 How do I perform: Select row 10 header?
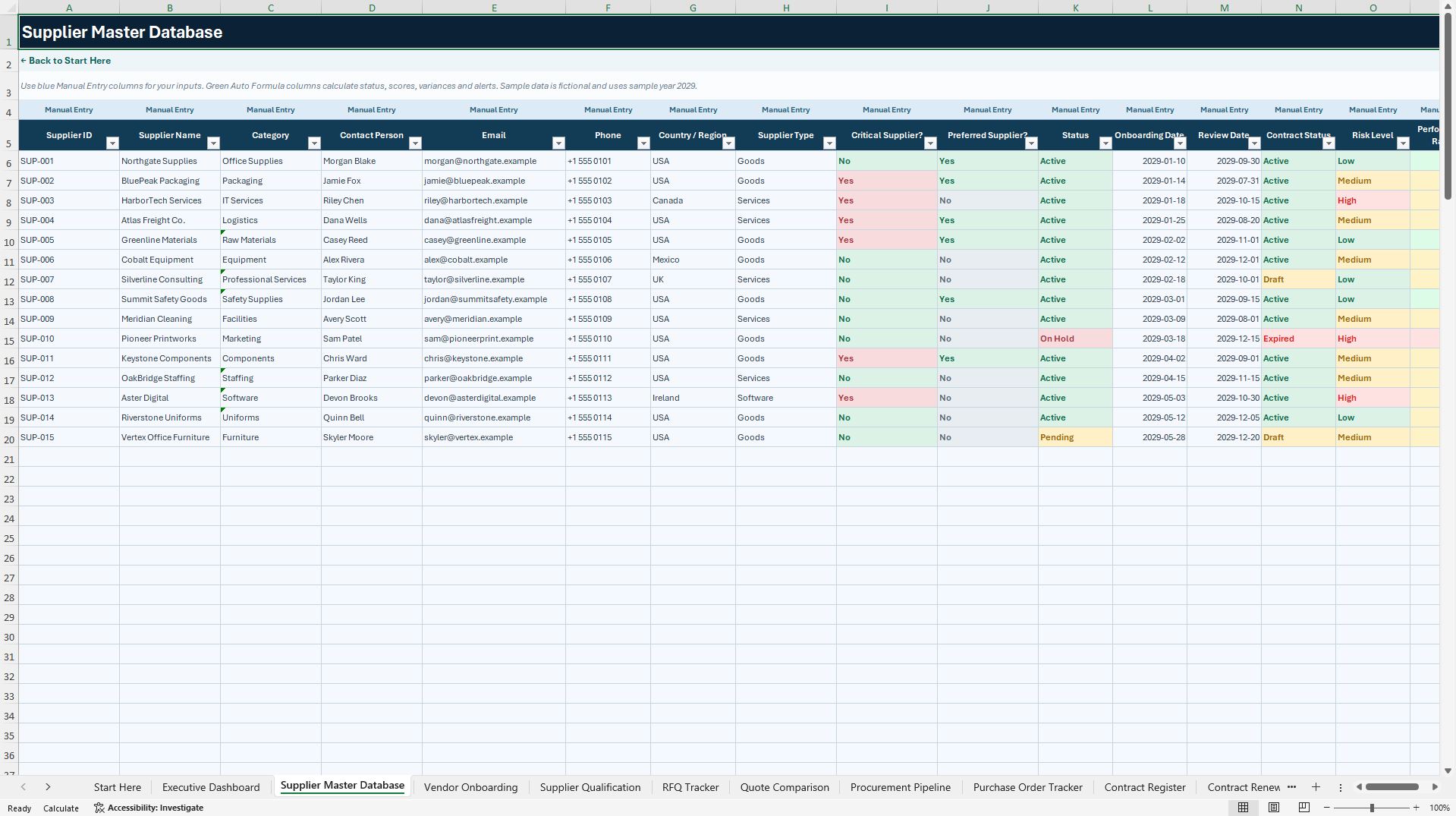point(9,242)
